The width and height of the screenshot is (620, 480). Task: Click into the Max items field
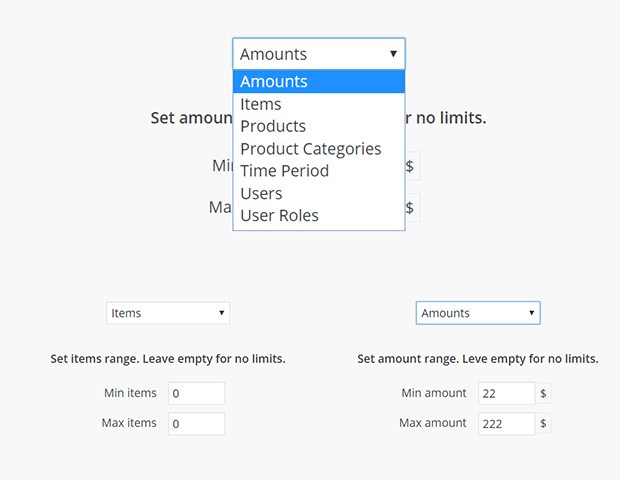[196, 424]
